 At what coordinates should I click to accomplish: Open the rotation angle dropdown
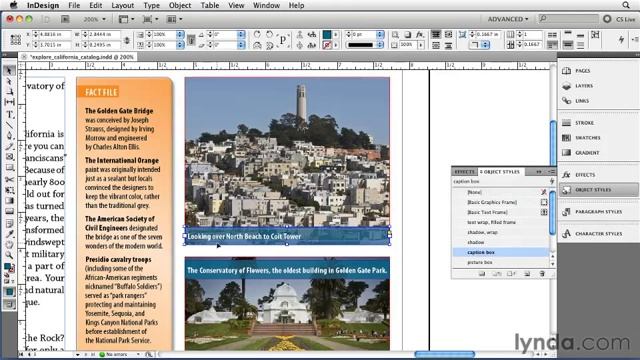[241, 35]
